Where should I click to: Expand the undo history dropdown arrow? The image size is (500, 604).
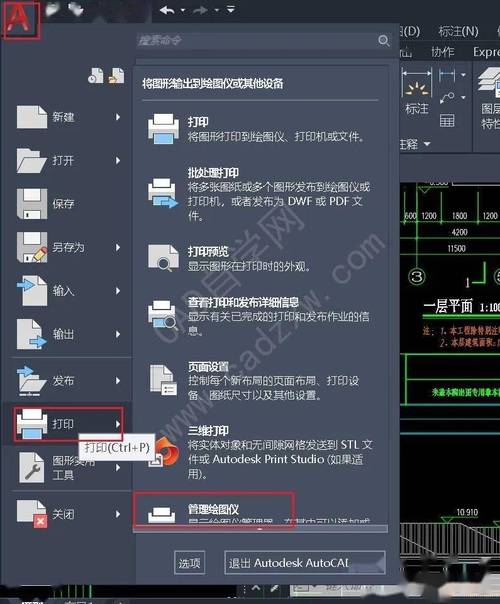click(183, 10)
